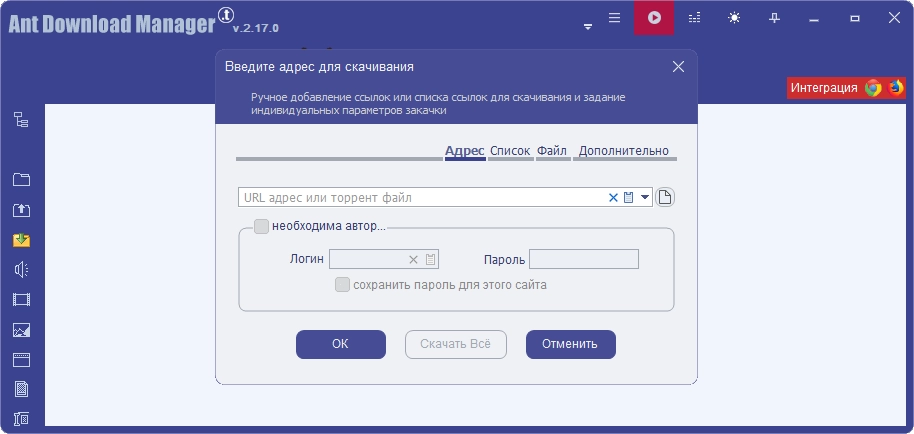
Task: Expand URL history dropdown arrow
Action: coord(645,197)
